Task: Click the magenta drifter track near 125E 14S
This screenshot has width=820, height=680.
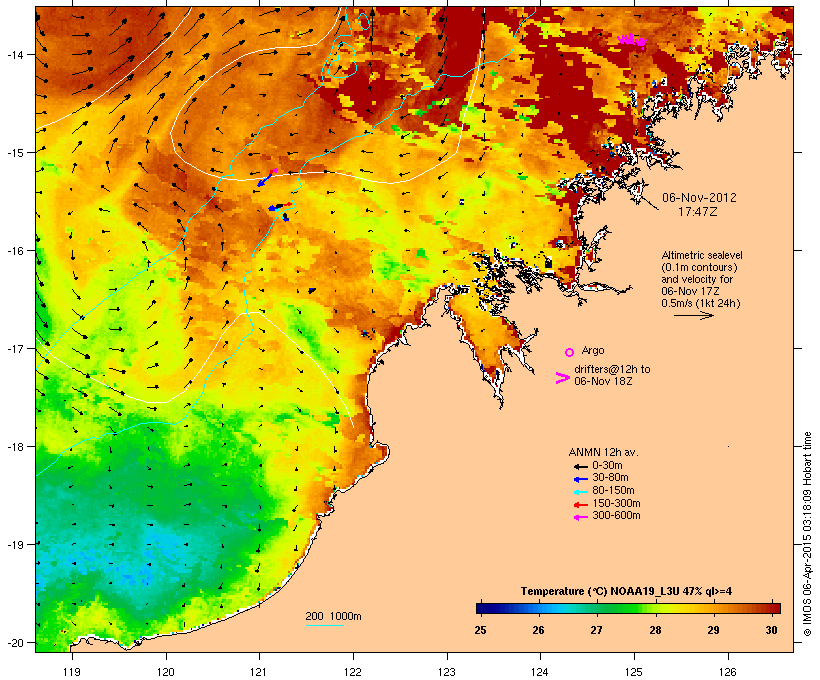Action: point(632,40)
